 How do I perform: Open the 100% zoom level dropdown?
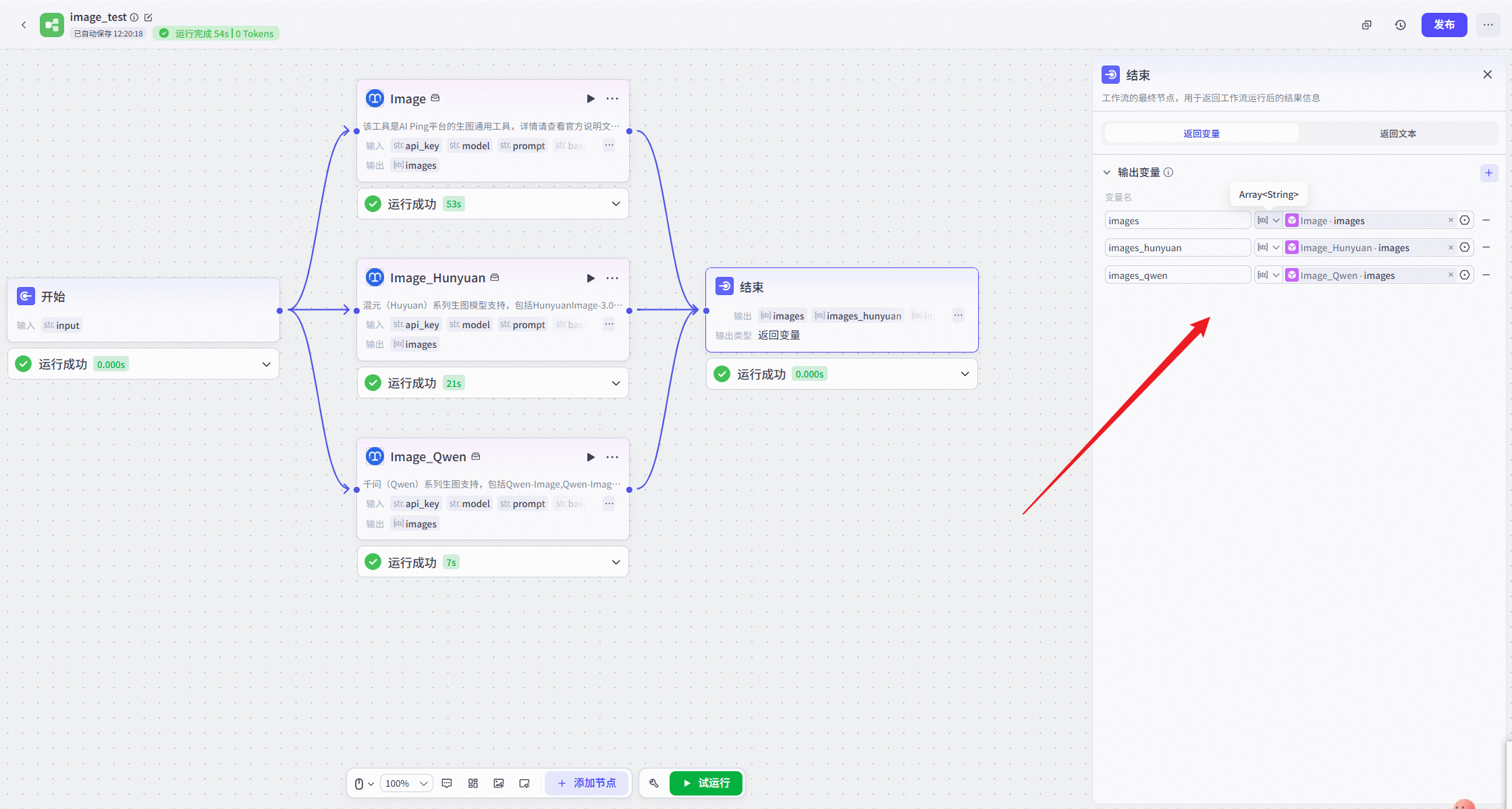point(406,783)
